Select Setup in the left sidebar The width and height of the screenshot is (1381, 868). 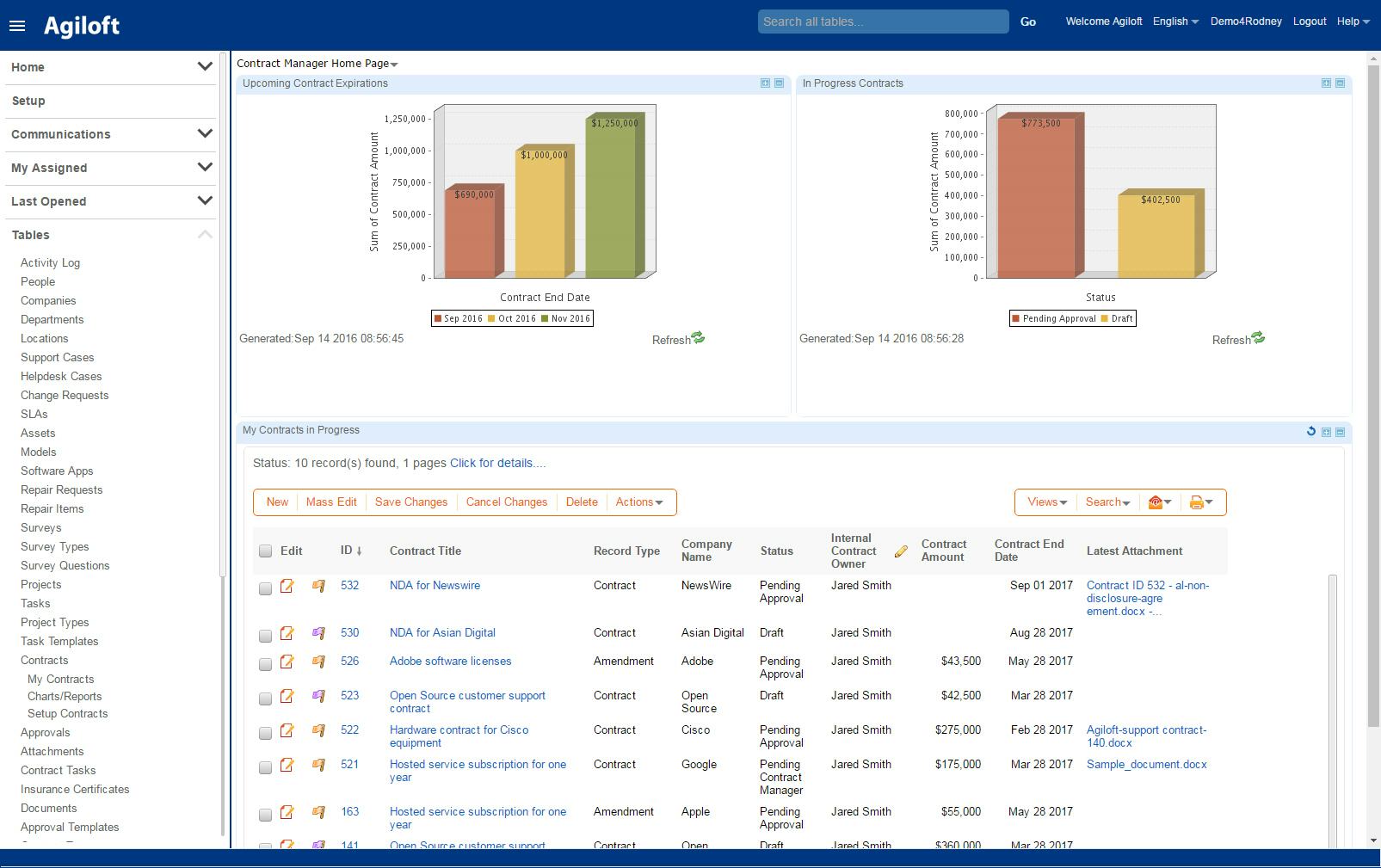[x=28, y=101]
